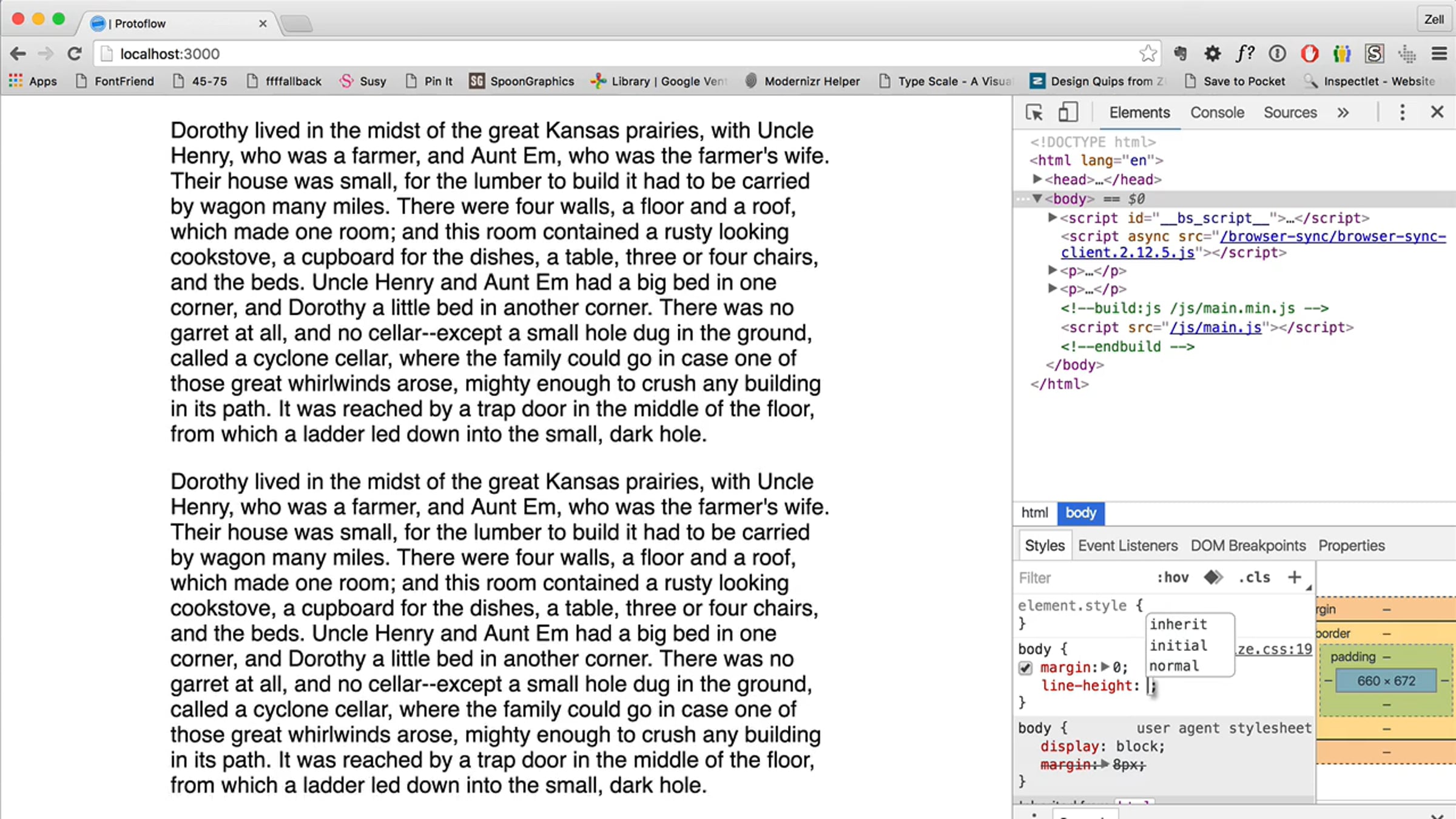Expand the margin 0 shorthand value
Viewport: 1456px width, 819px height.
pos(1105,667)
